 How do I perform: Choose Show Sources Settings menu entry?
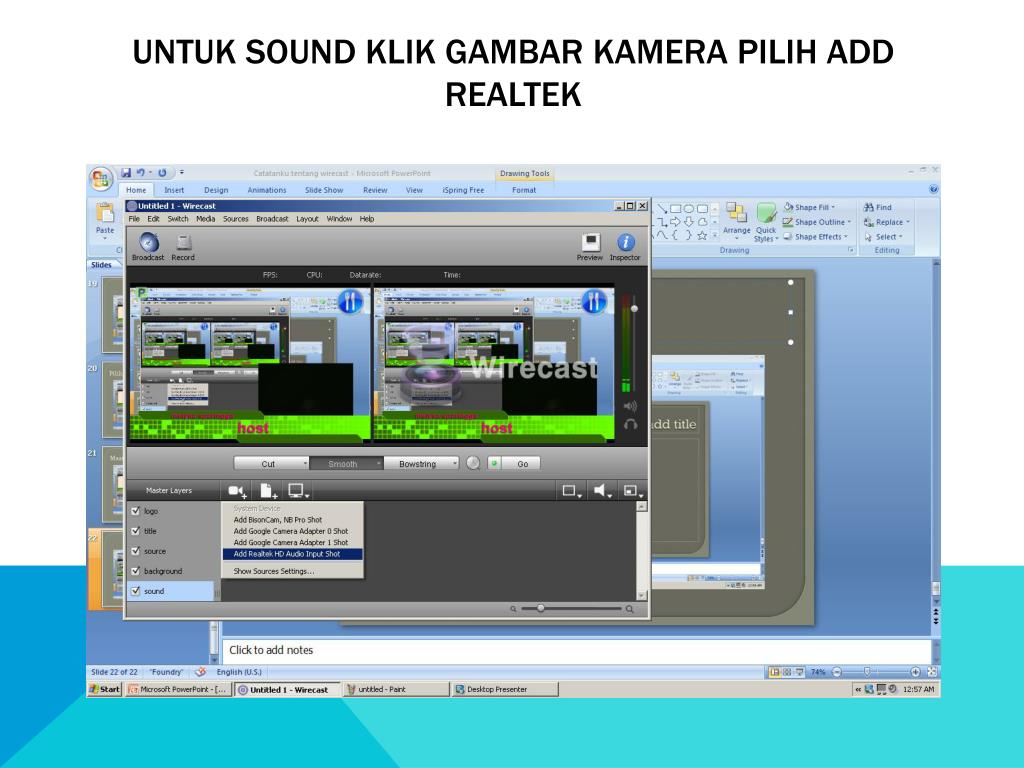274,571
